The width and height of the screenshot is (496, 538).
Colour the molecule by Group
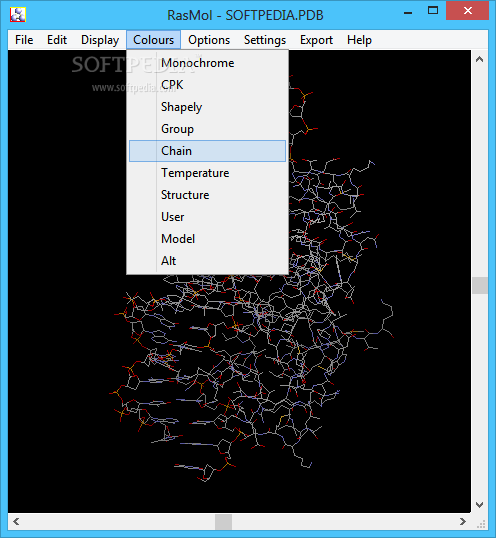point(207,129)
